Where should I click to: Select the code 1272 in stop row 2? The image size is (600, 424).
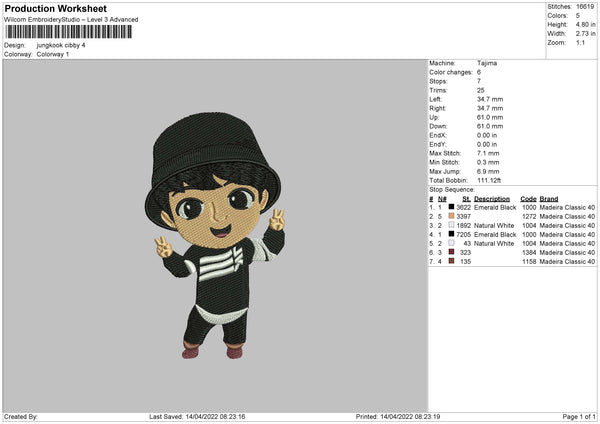pyautogui.click(x=529, y=217)
